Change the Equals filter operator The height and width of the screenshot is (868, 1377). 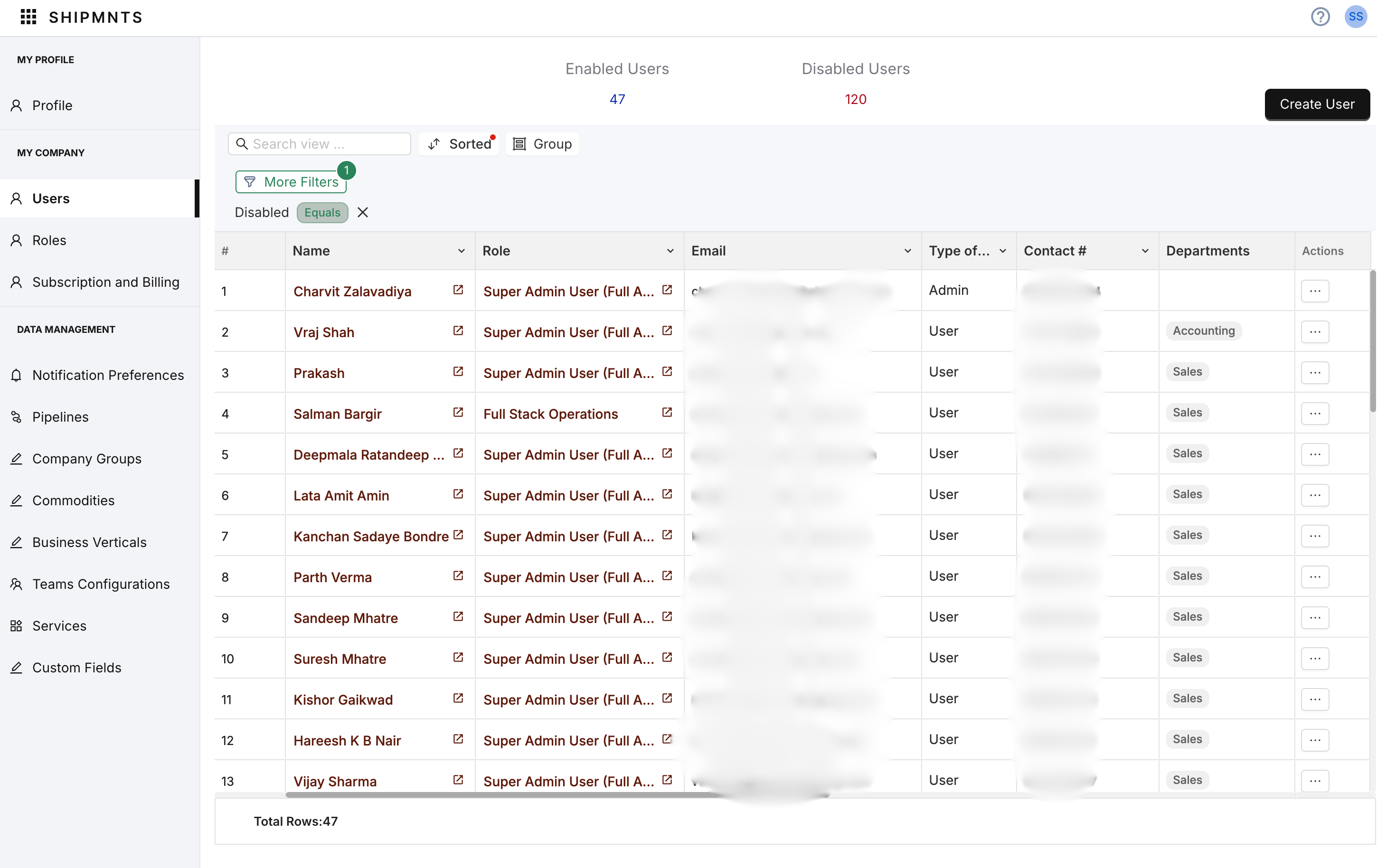pos(322,213)
